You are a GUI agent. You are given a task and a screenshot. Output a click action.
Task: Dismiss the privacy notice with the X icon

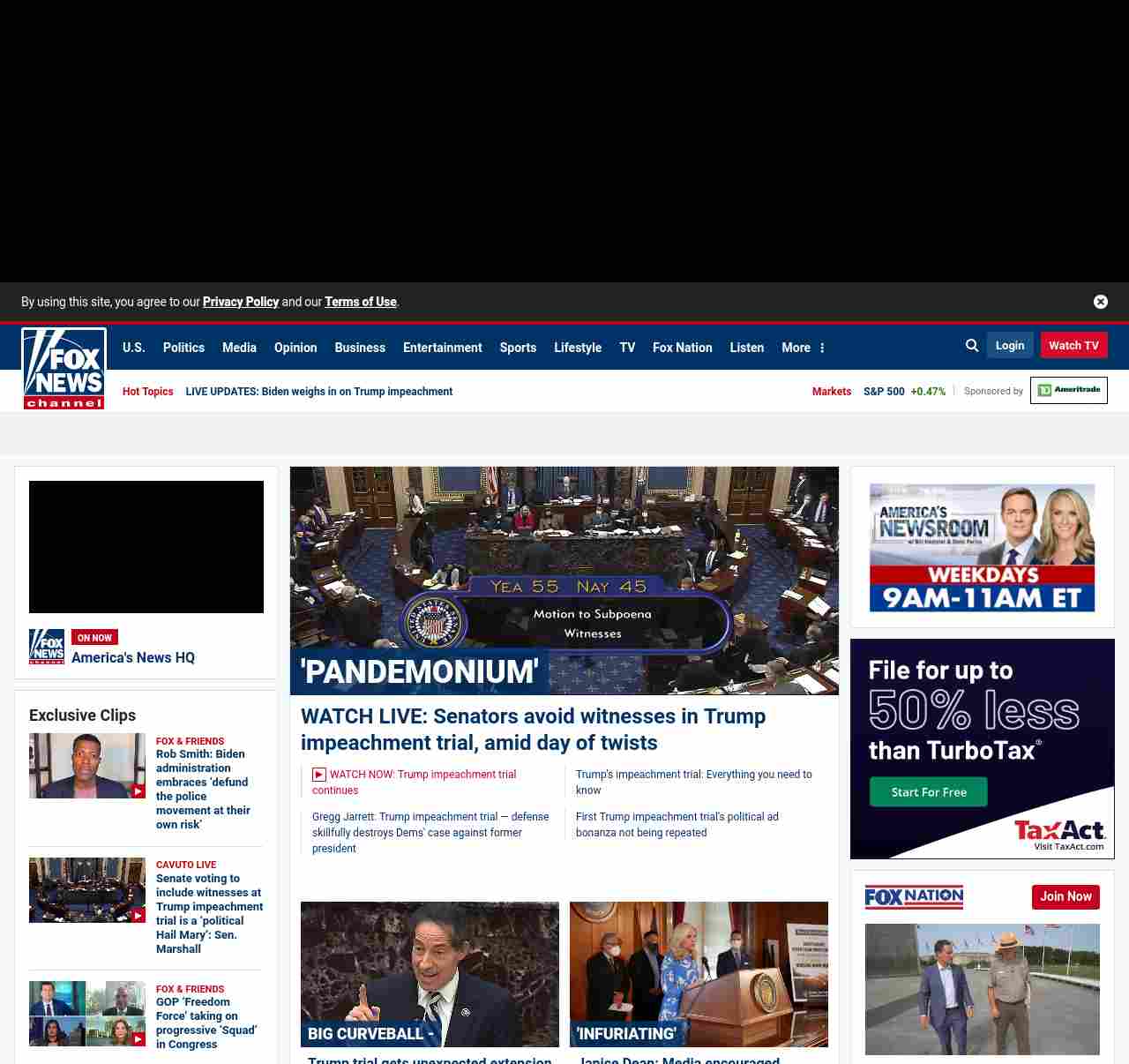tap(1101, 302)
